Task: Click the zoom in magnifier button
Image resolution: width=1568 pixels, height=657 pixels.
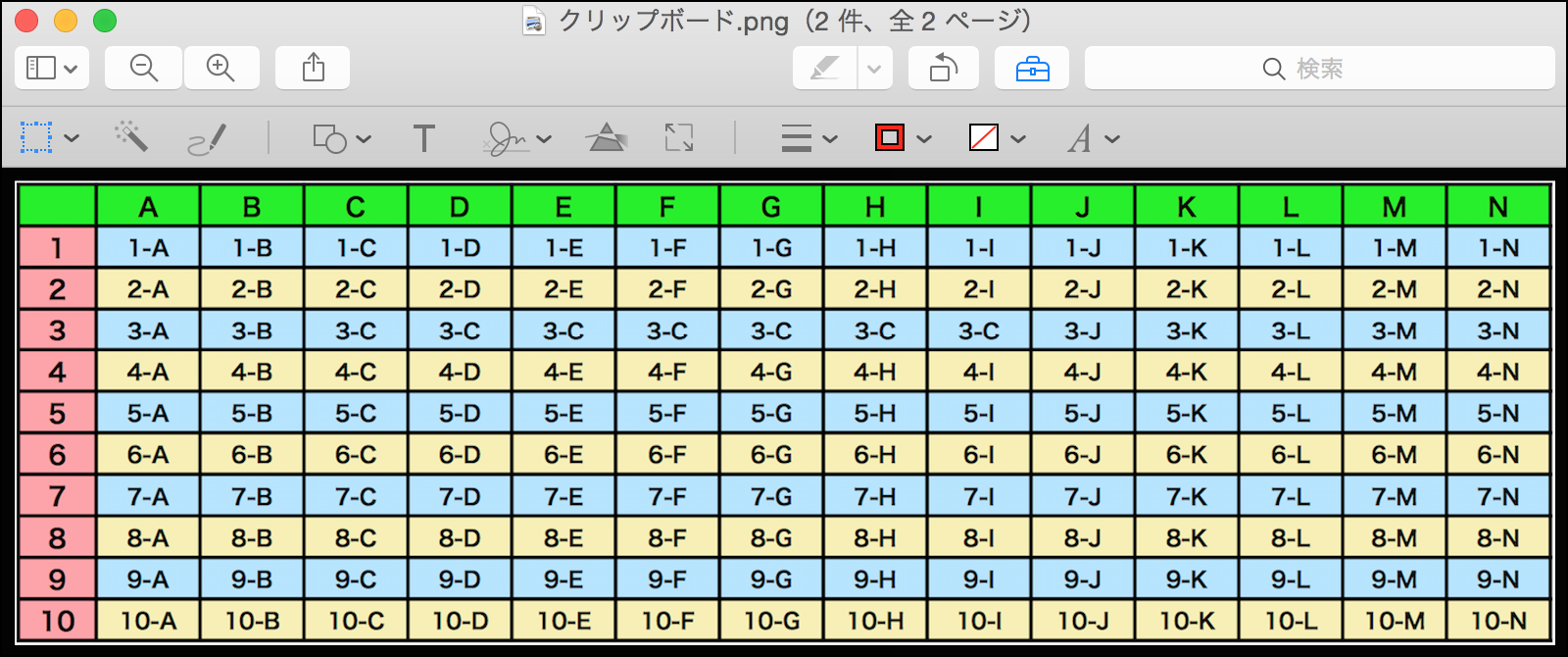Action: pos(221,69)
